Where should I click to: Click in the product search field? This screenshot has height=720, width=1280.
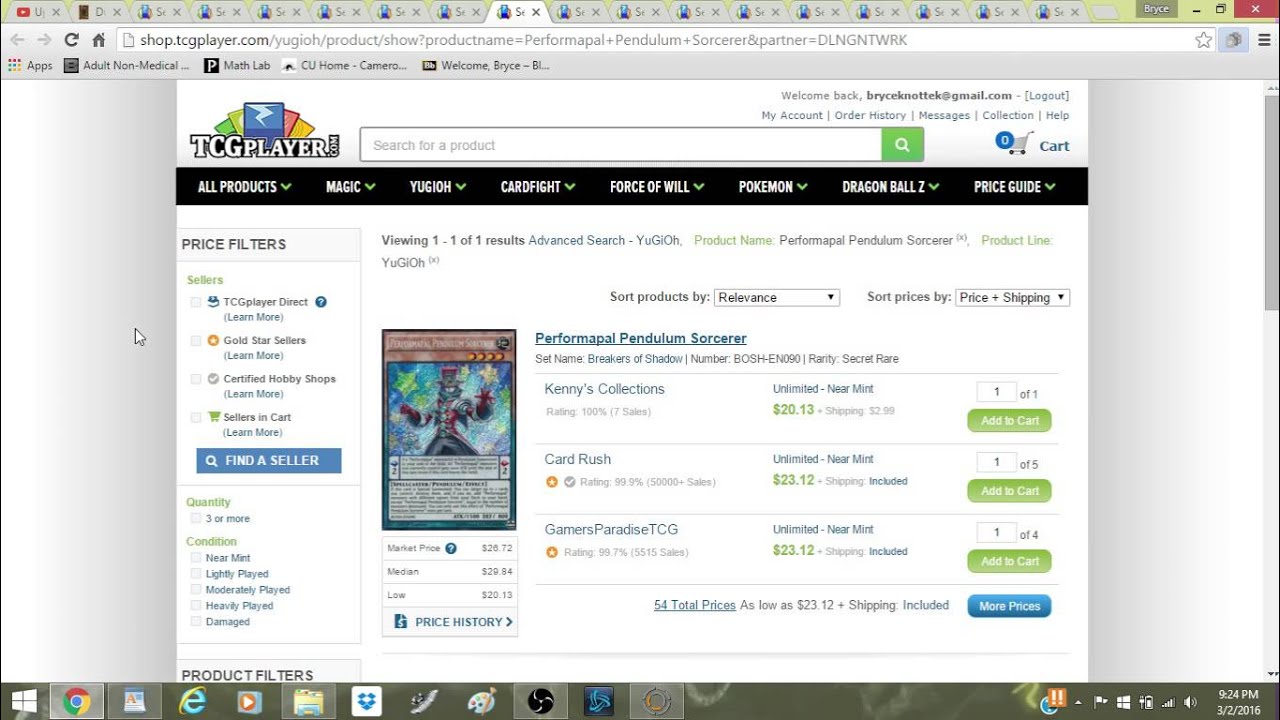coord(621,145)
